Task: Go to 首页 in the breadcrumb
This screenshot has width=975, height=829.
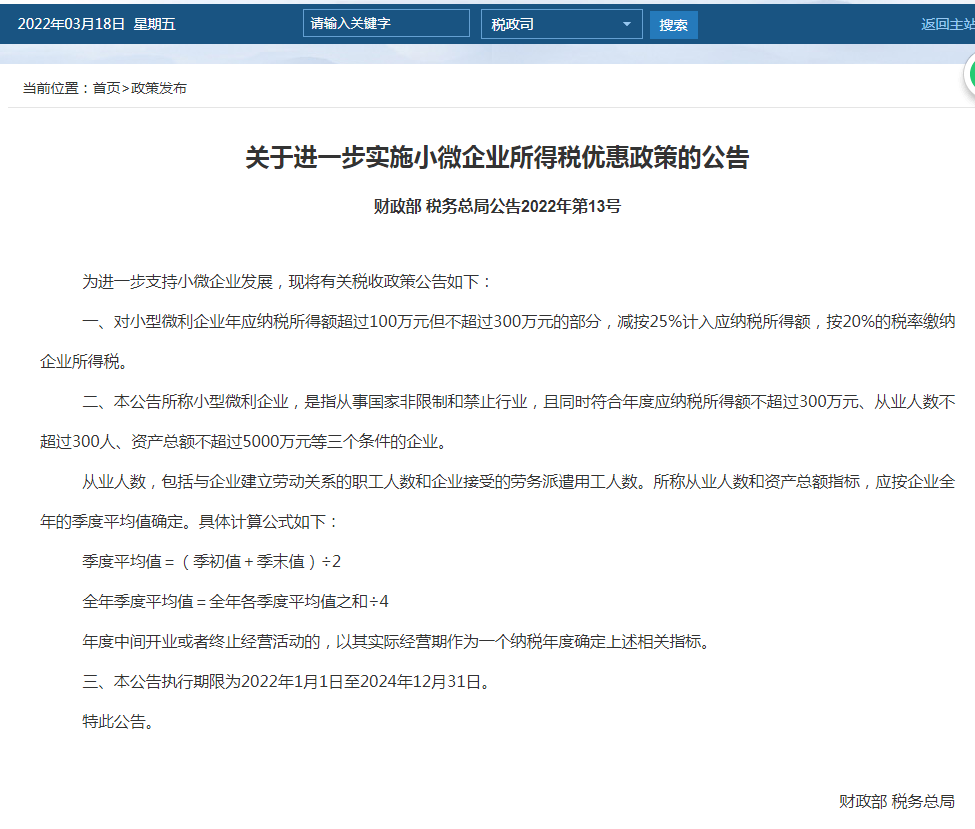Action: [x=106, y=88]
